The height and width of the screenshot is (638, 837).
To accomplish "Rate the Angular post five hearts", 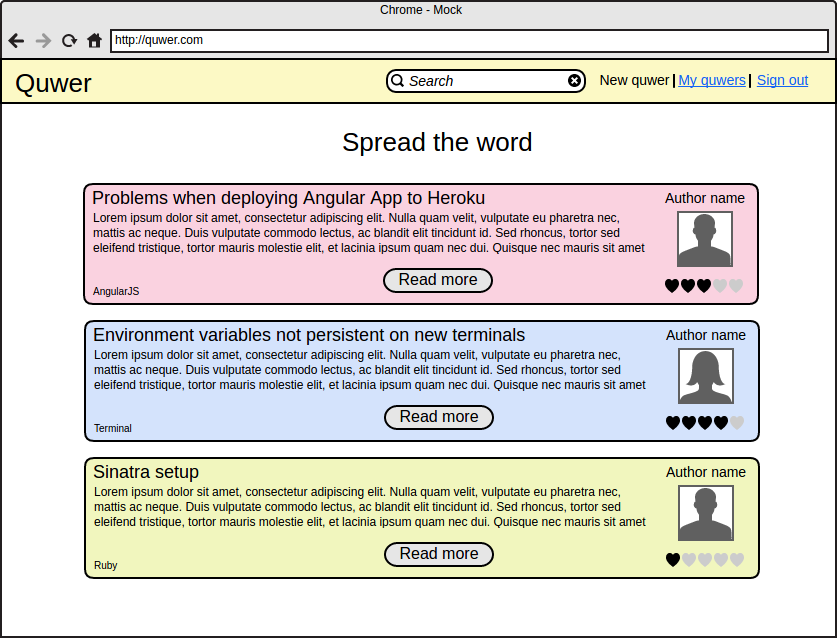I will pyautogui.click(x=736, y=286).
